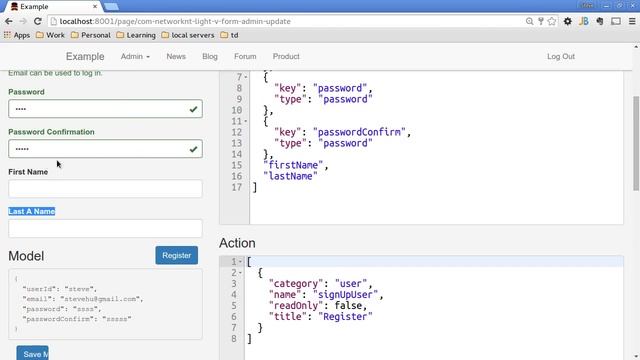Close the Example browser tab

tap(95, 7)
